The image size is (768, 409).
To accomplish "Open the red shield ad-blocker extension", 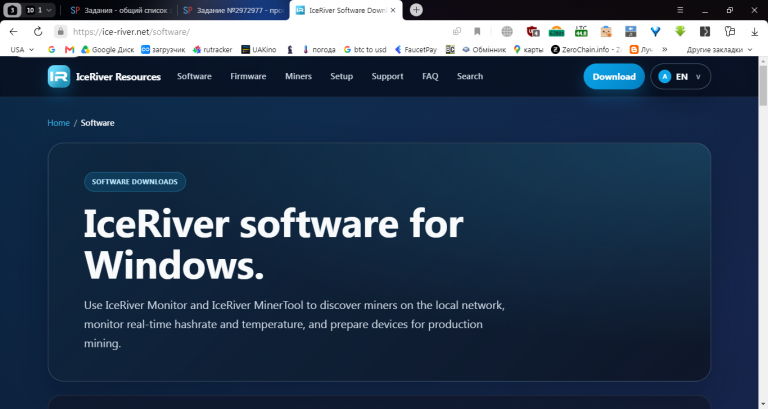I will click(533, 31).
